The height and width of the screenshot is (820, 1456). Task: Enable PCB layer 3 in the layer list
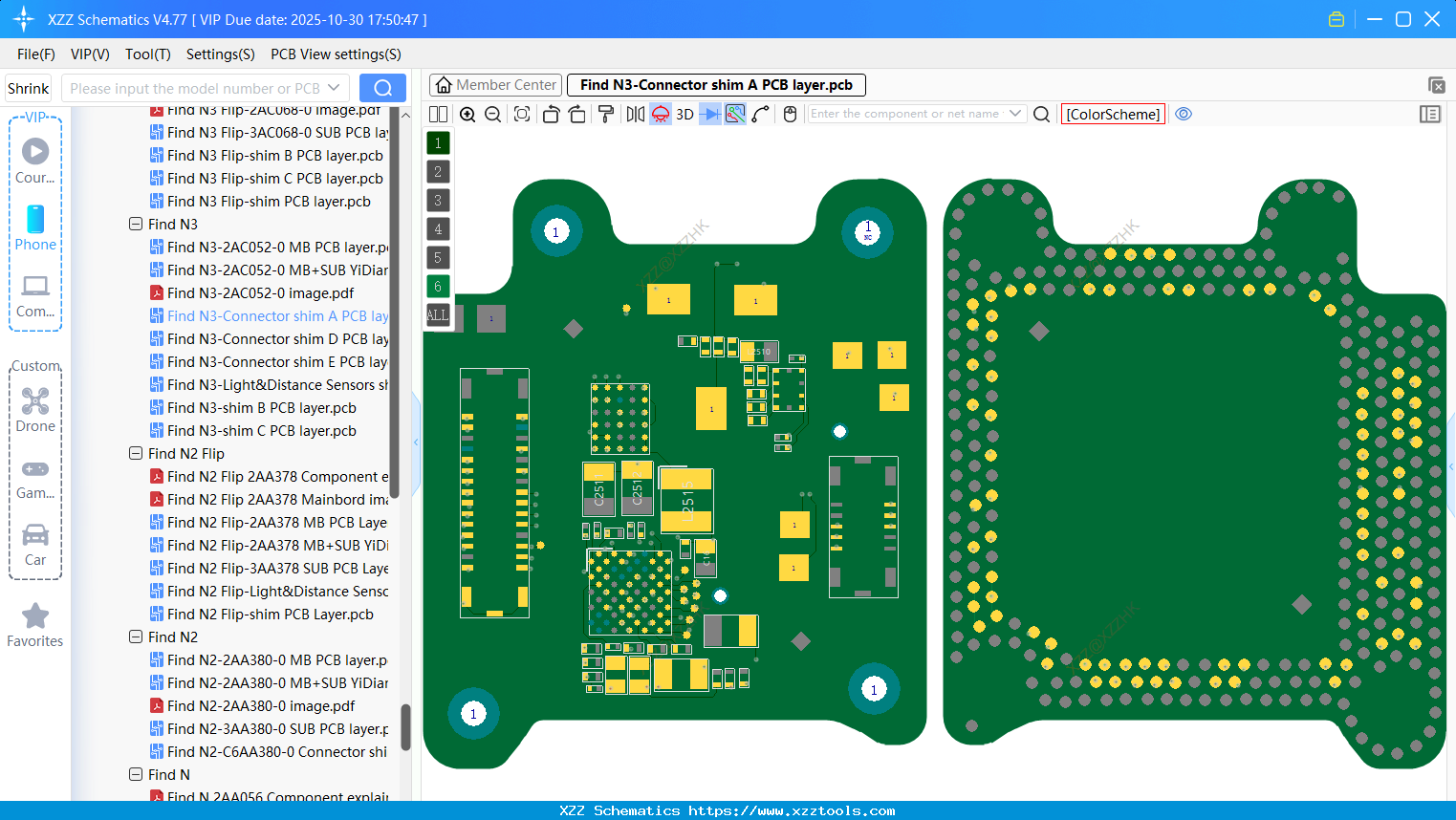(437, 200)
